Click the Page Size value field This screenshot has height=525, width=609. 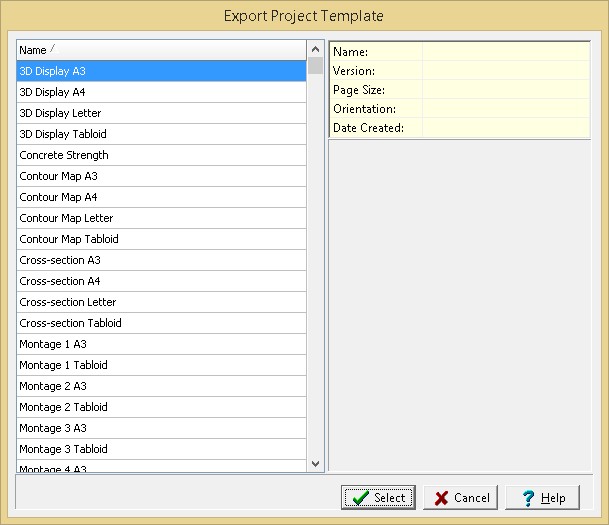pyautogui.click(x=505, y=90)
